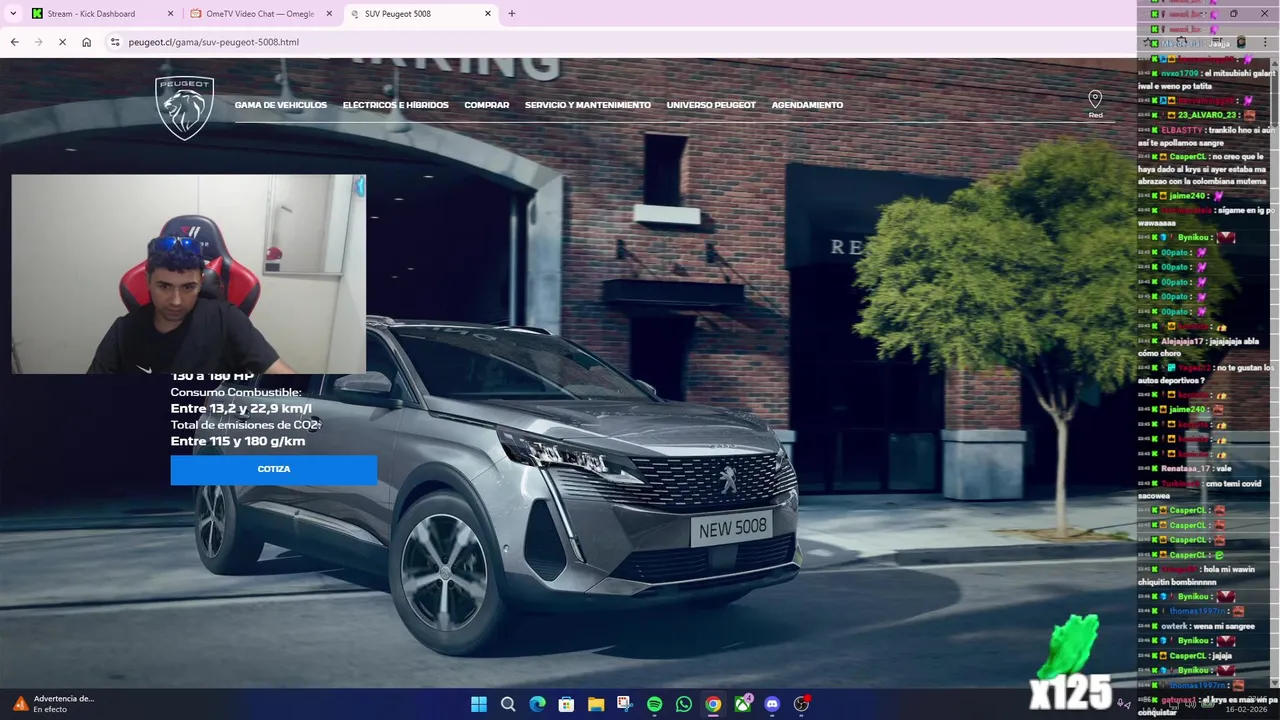Open a new browser tab
Viewport: 1280px width, 720px height.
tap(511, 14)
